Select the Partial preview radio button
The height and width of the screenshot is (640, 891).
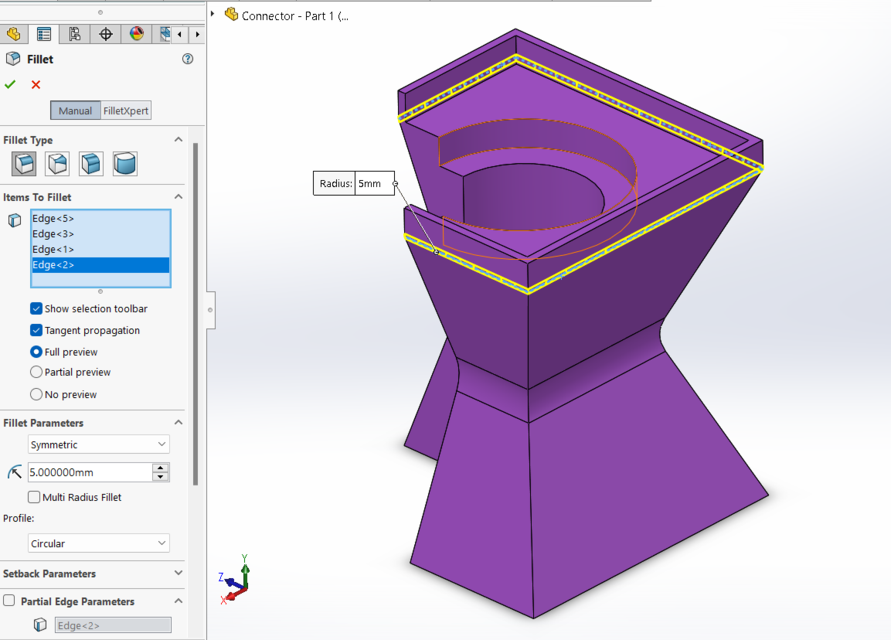point(37,372)
